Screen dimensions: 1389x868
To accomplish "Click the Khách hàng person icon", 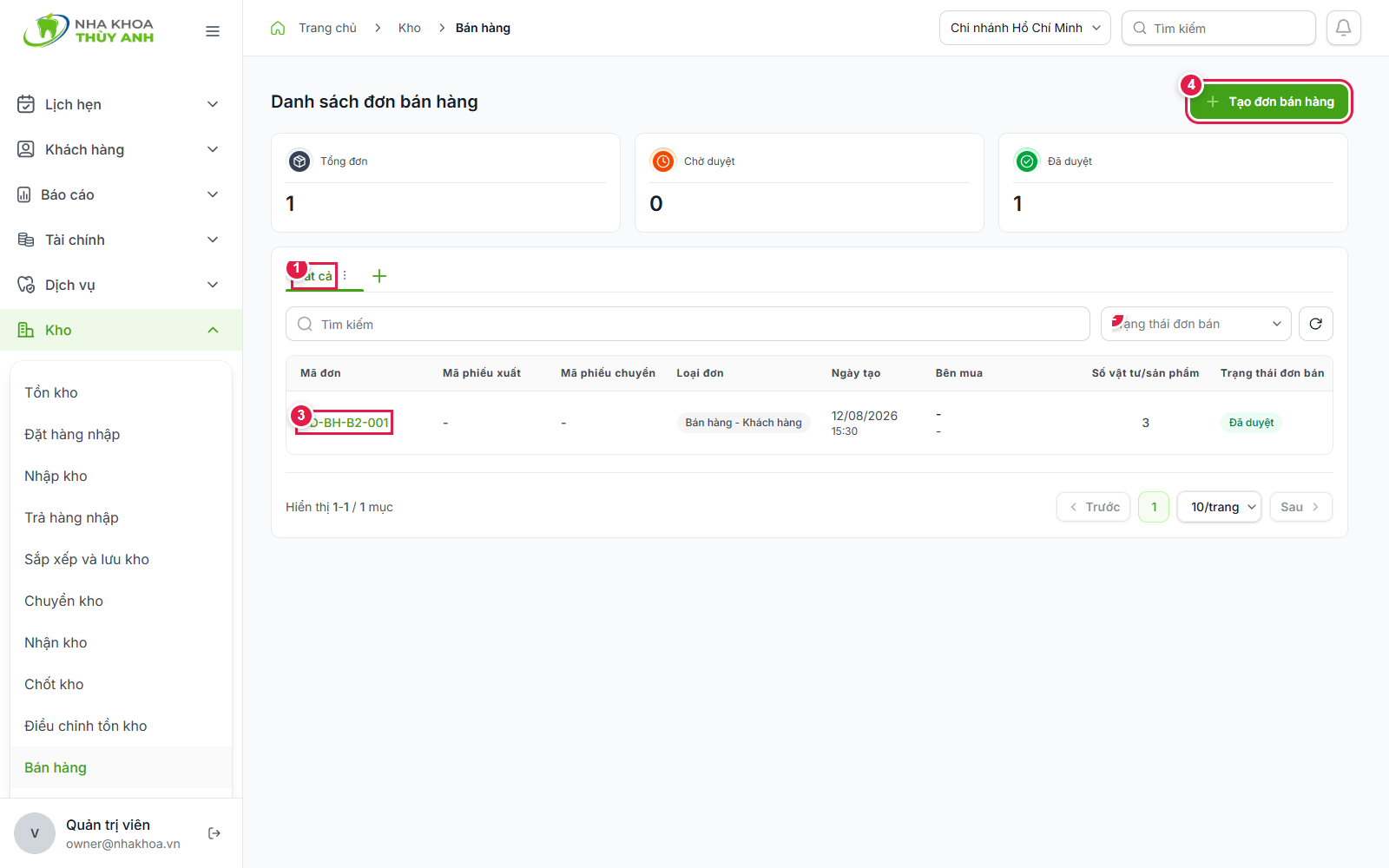I will [26, 149].
